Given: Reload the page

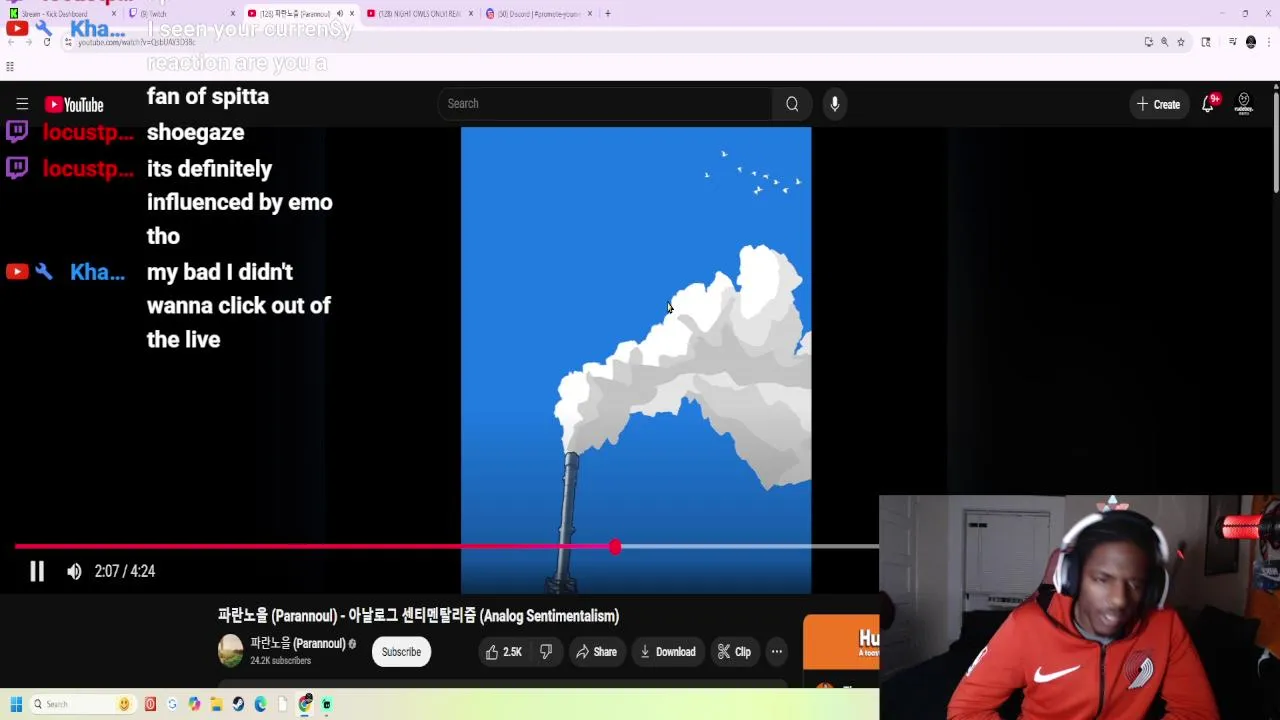Looking at the screenshot, I should (x=47, y=42).
